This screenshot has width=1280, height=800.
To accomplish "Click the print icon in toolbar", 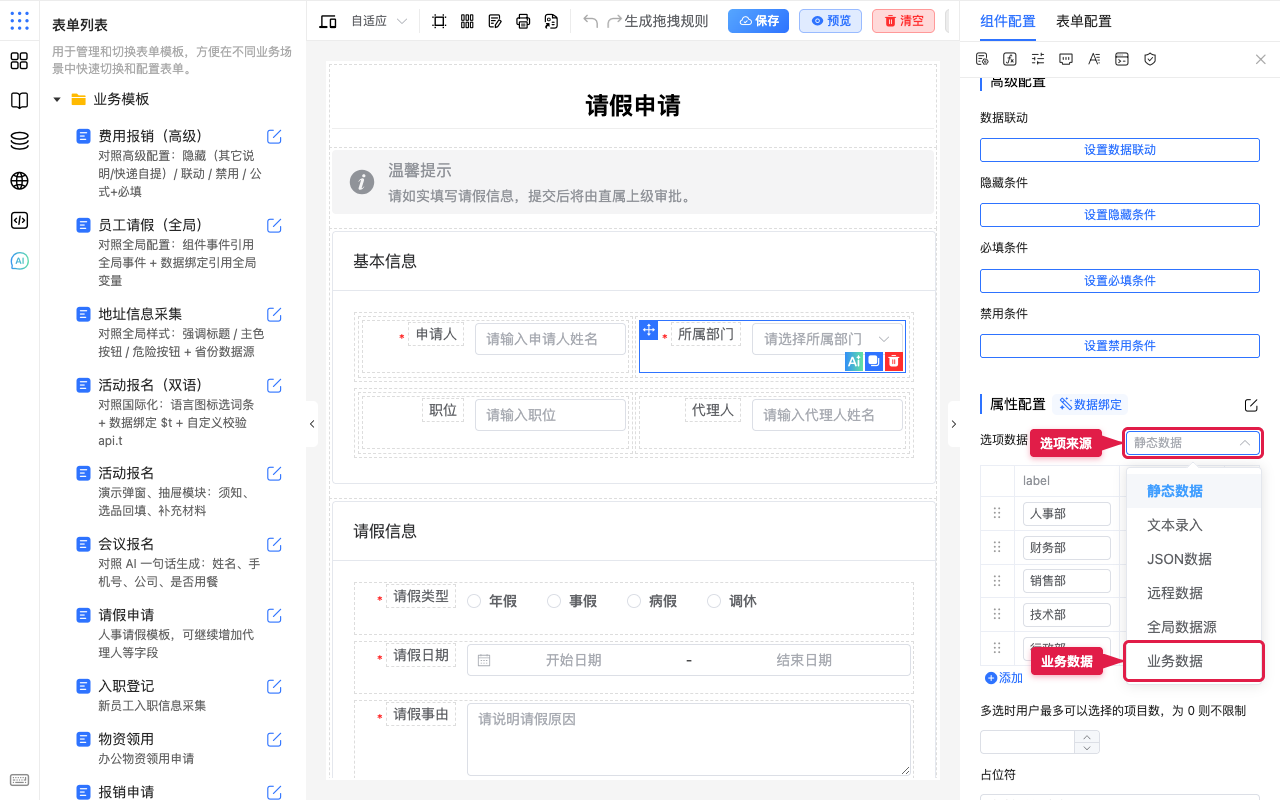I will (523, 21).
